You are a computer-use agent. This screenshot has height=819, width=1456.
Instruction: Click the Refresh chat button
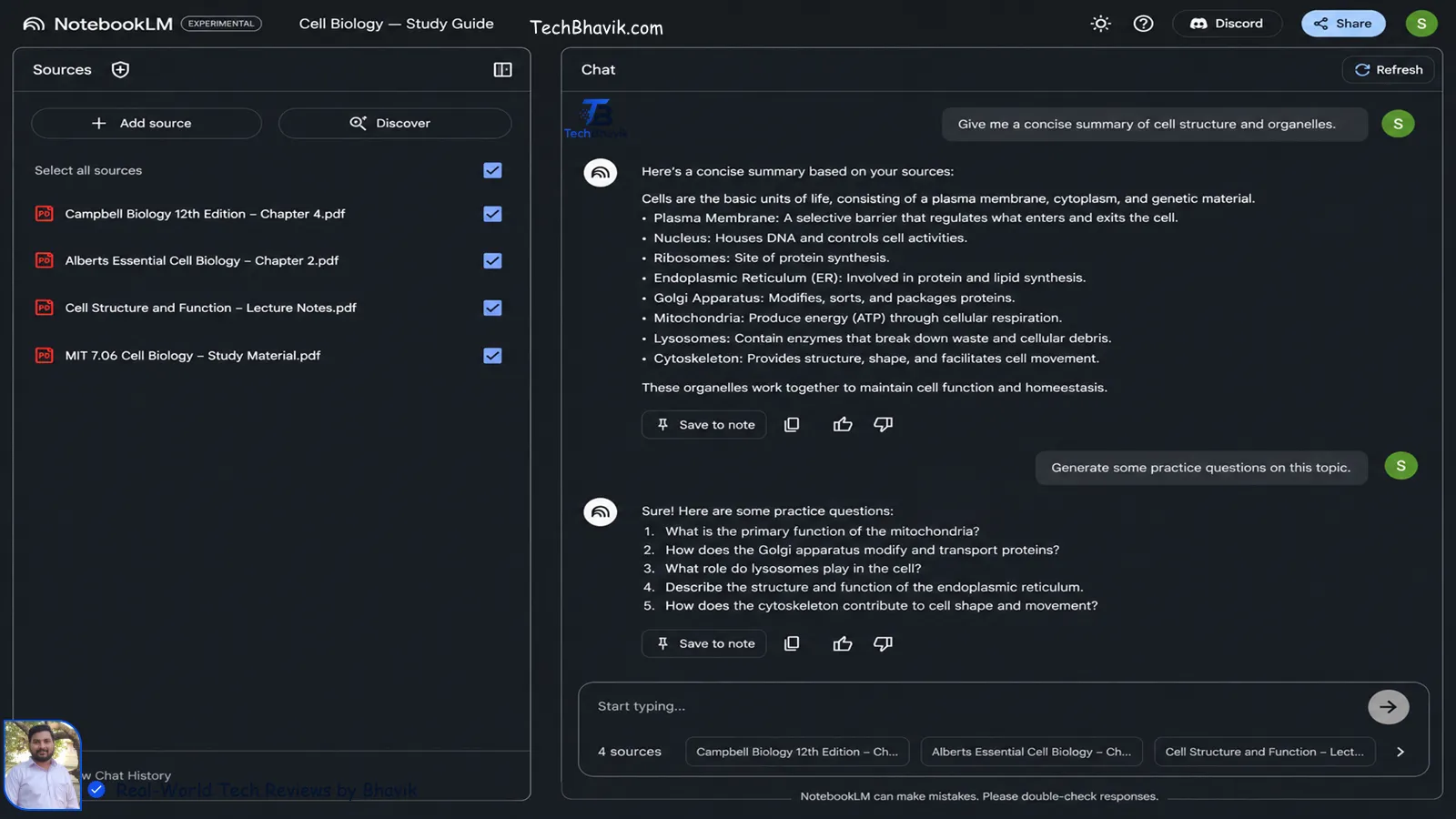click(1389, 70)
